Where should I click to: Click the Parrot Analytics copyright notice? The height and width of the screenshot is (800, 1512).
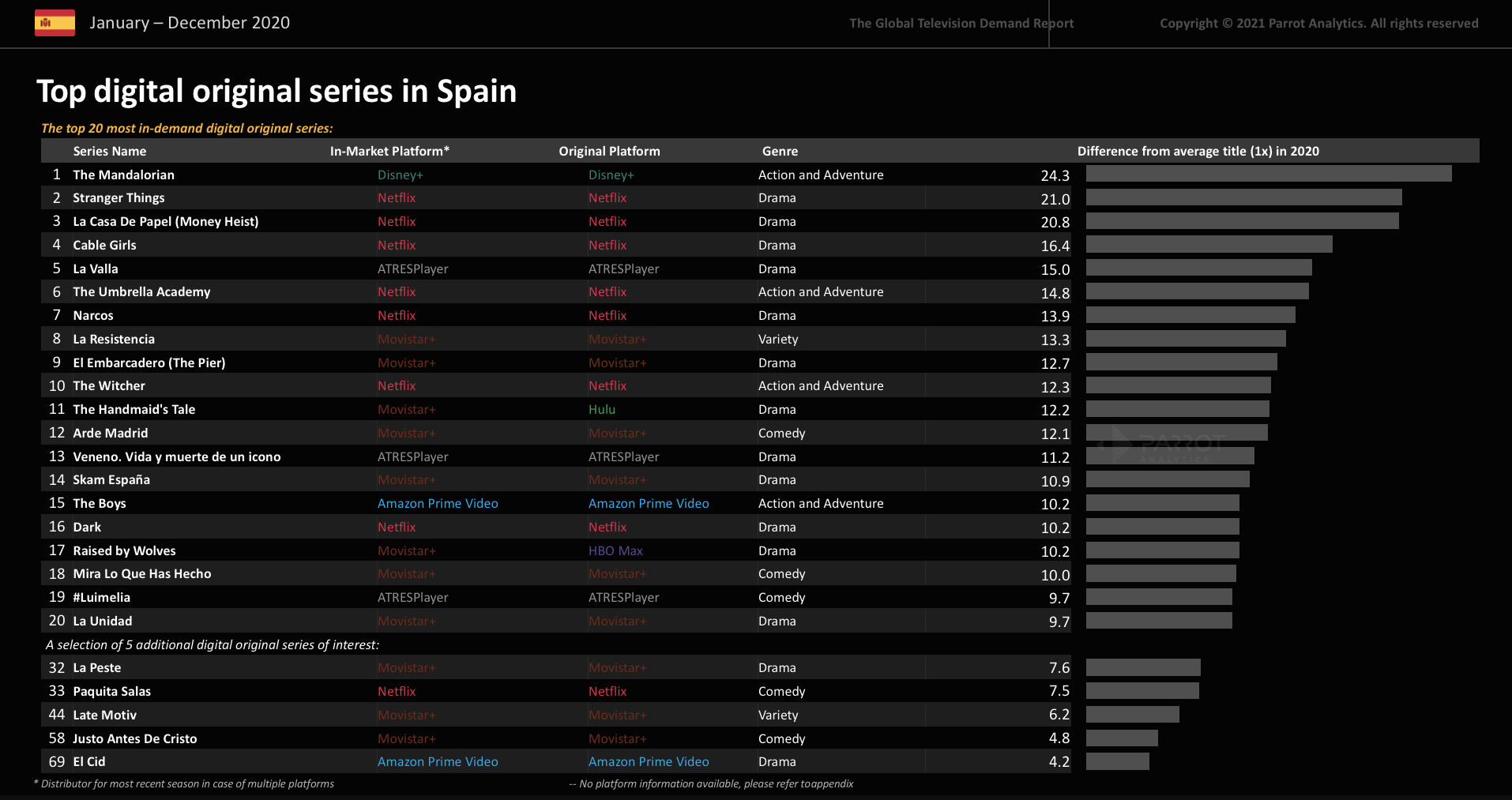(1318, 24)
